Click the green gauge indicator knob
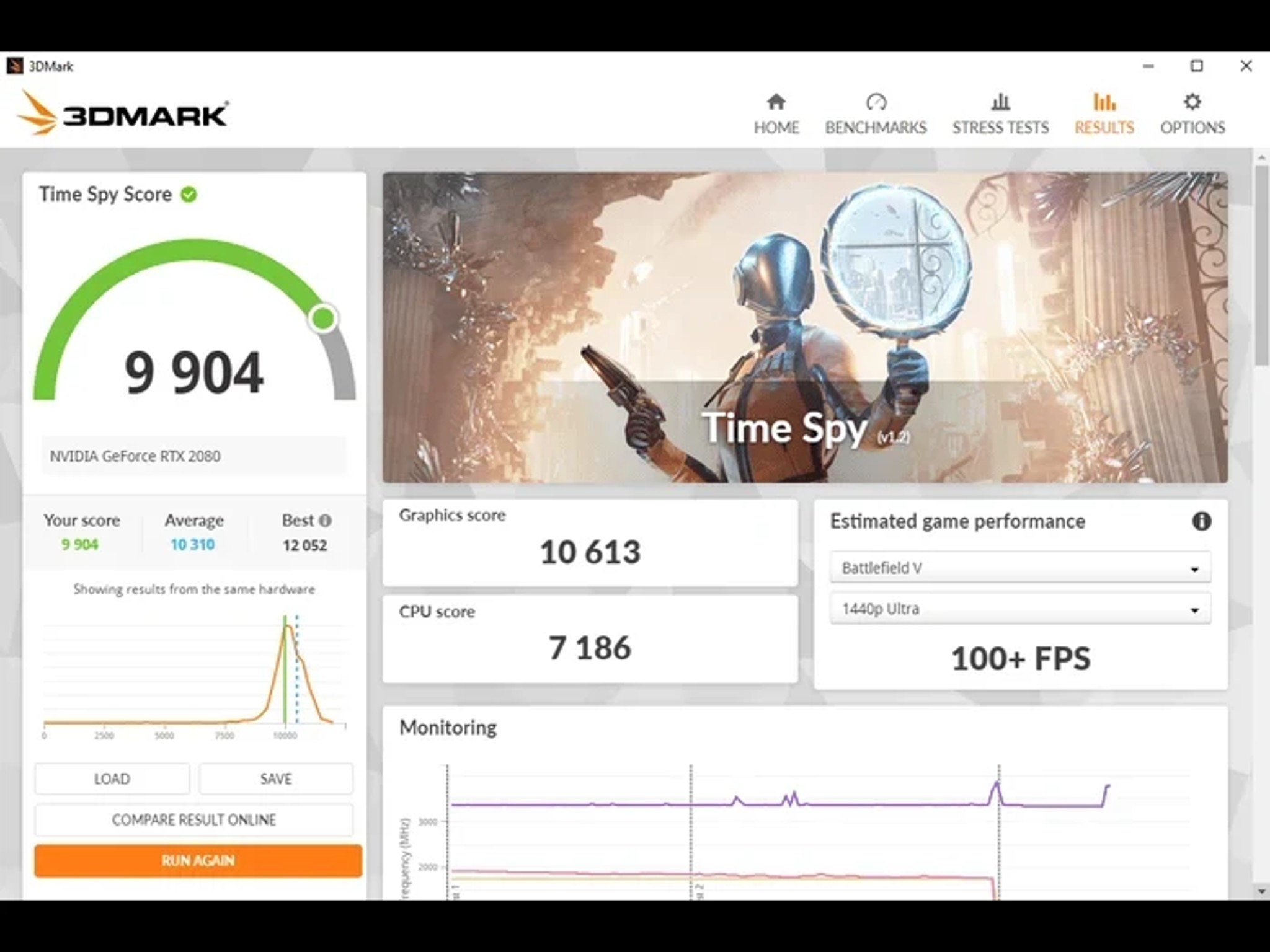This screenshot has height=952, width=1270. (323, 318)
